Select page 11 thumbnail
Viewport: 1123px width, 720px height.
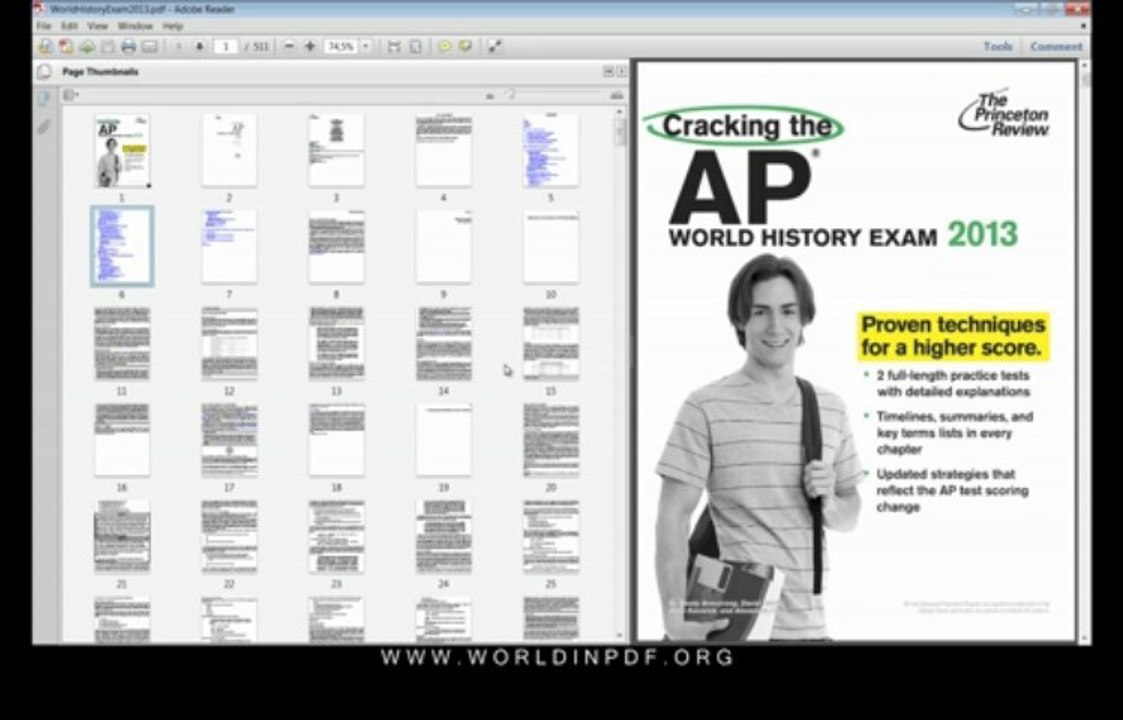pos(122,343)
